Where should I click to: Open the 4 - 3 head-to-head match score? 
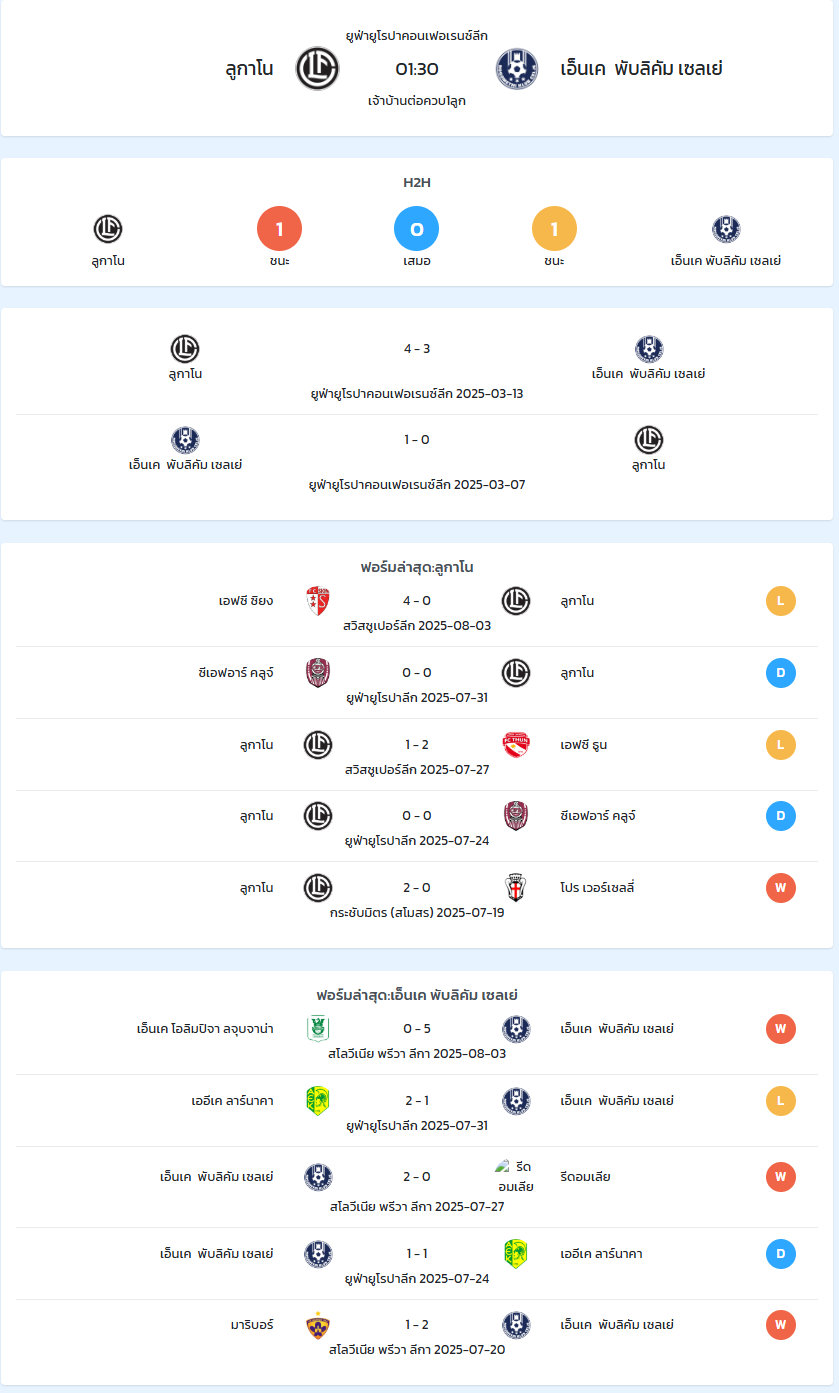click(x=417, y=349)
